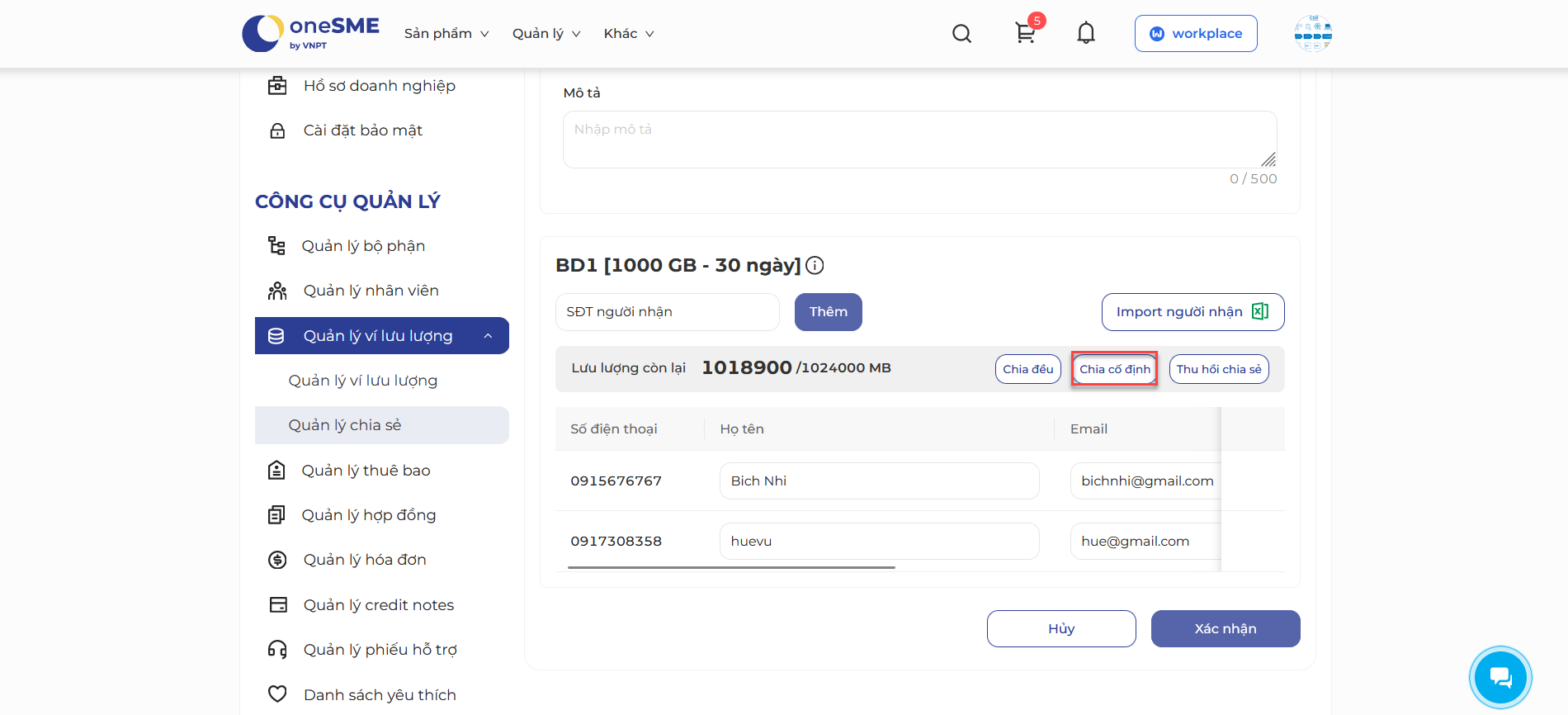This screenshot has width=1568, height=715.
Task: Expand the Sản phẩm dropdown menu
Action: 446,34
